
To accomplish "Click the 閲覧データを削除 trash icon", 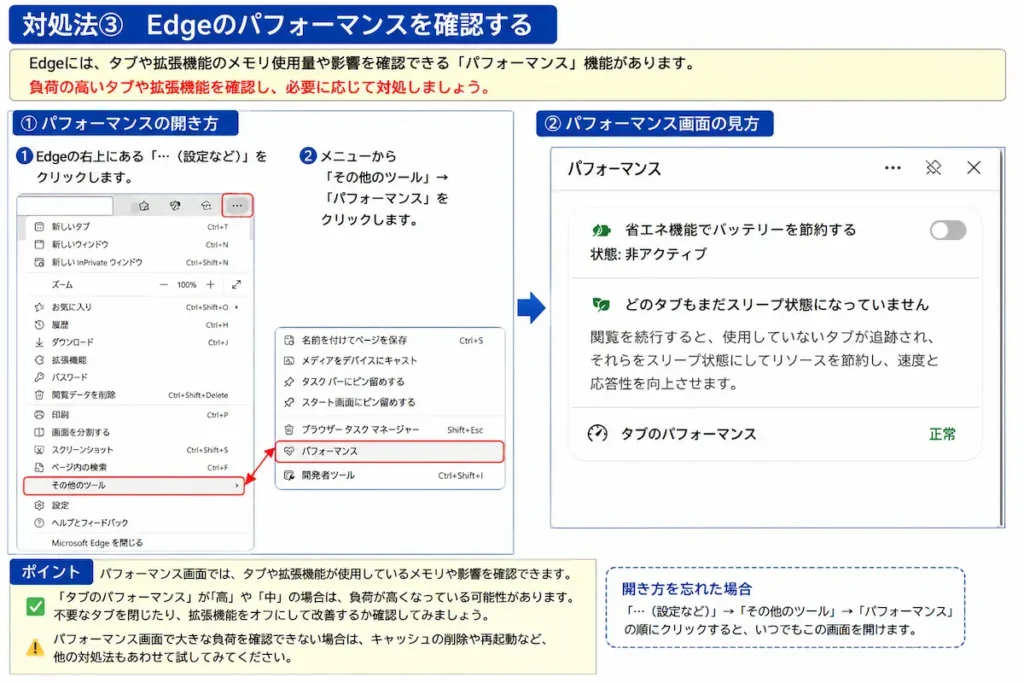I will point(39,395).
